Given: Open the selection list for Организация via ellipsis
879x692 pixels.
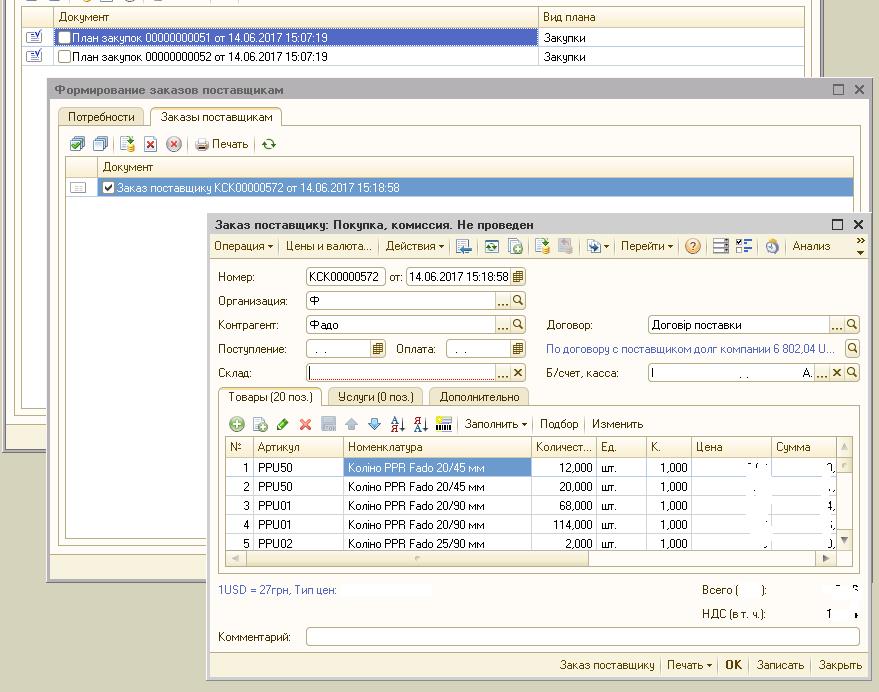Looking at the screenshot, I should (x=503, y=301).
